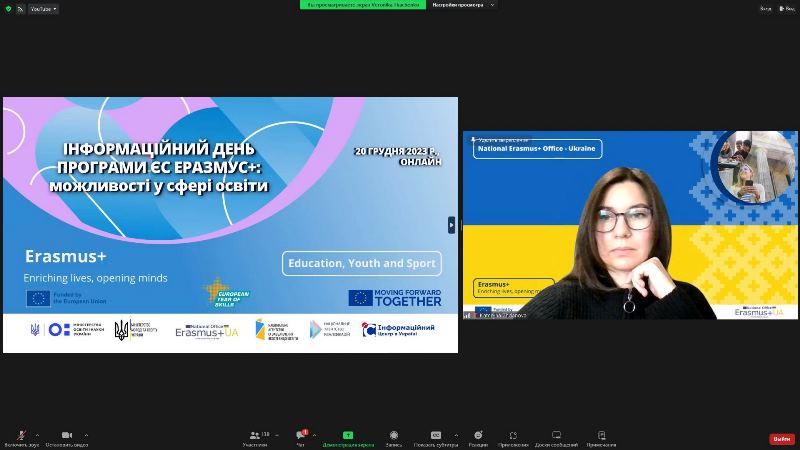Show captions using the CC icon
Image resolution: width=800 pixels, height=450 pixels.
pyautogui.click(x=436, y=435)
